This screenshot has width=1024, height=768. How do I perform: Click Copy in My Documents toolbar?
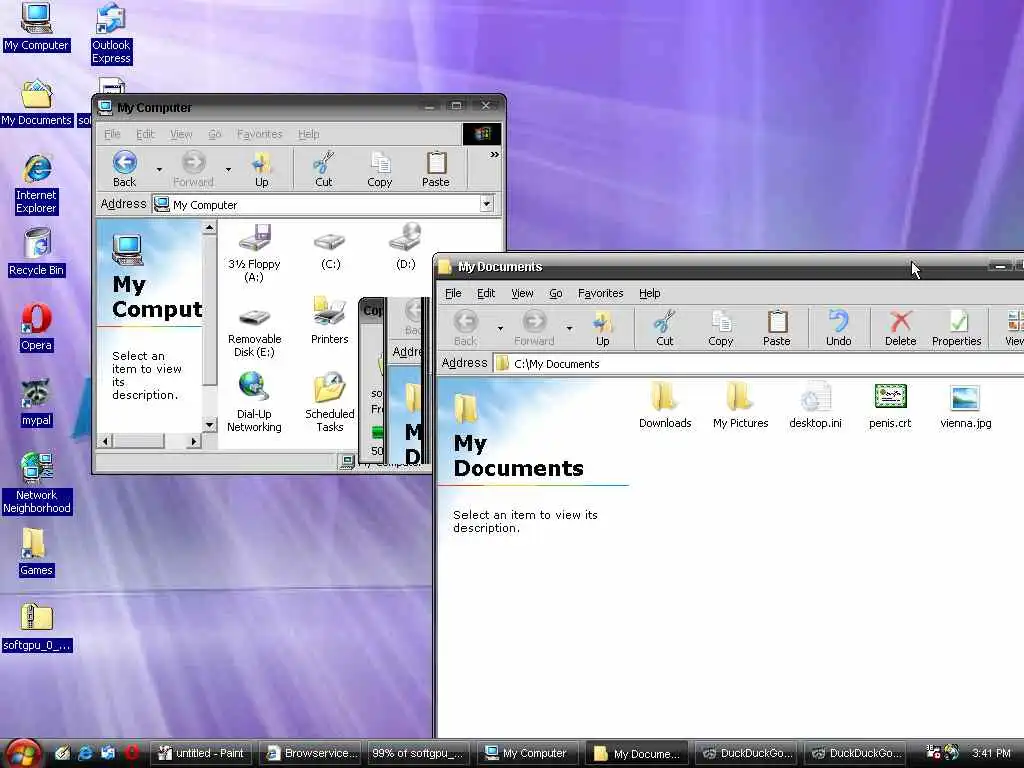point(720,328)
